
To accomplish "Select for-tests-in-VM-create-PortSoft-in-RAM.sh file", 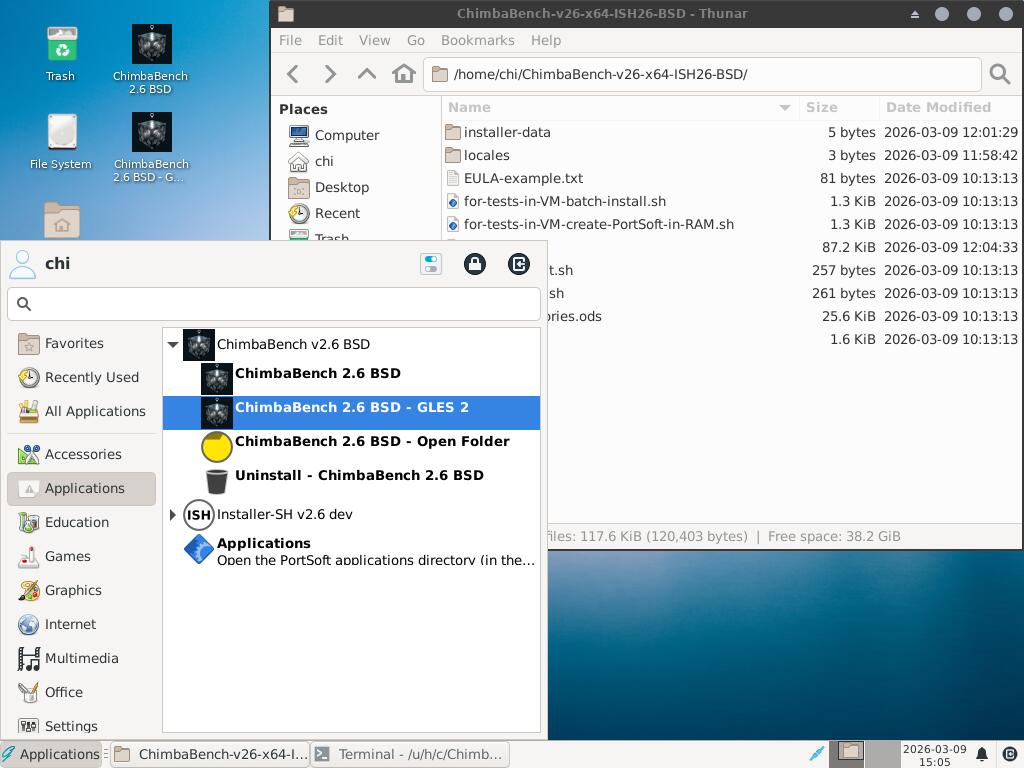I will (731, 225).
